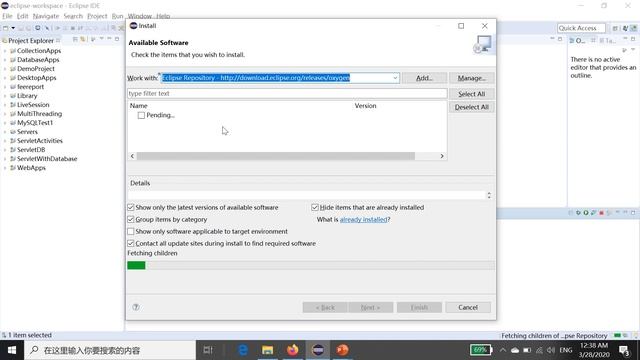The height and width of the screenshot is (360, 640).
Task: Tick the Pending... checkbox
Action: tap(141, 116)
